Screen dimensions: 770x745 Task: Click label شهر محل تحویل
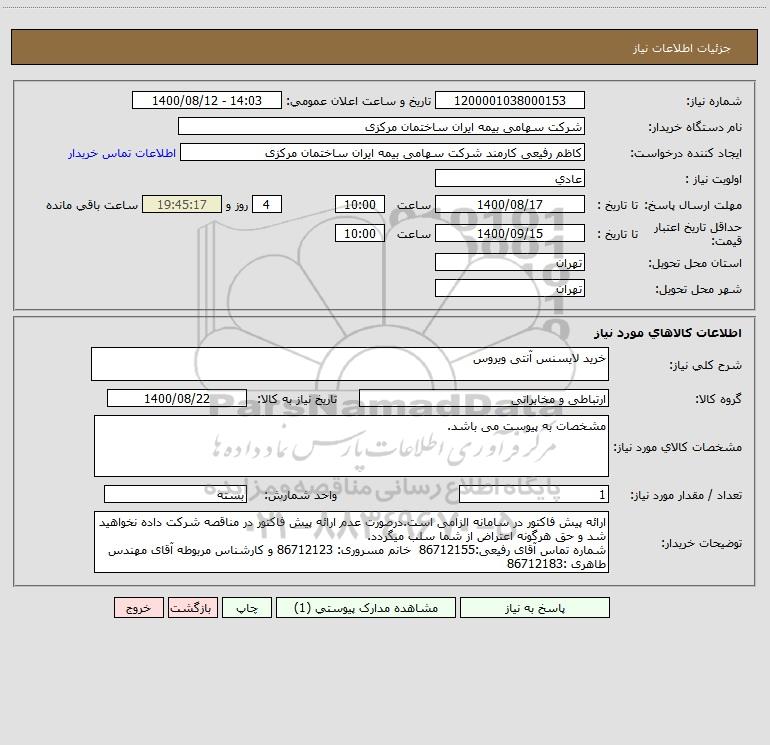point(698,290)
